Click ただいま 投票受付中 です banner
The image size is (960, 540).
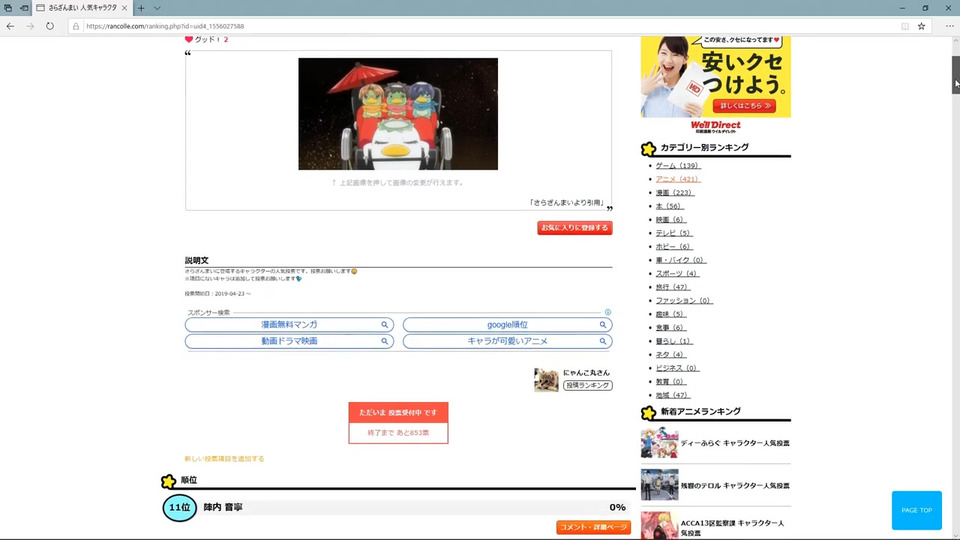398,413
